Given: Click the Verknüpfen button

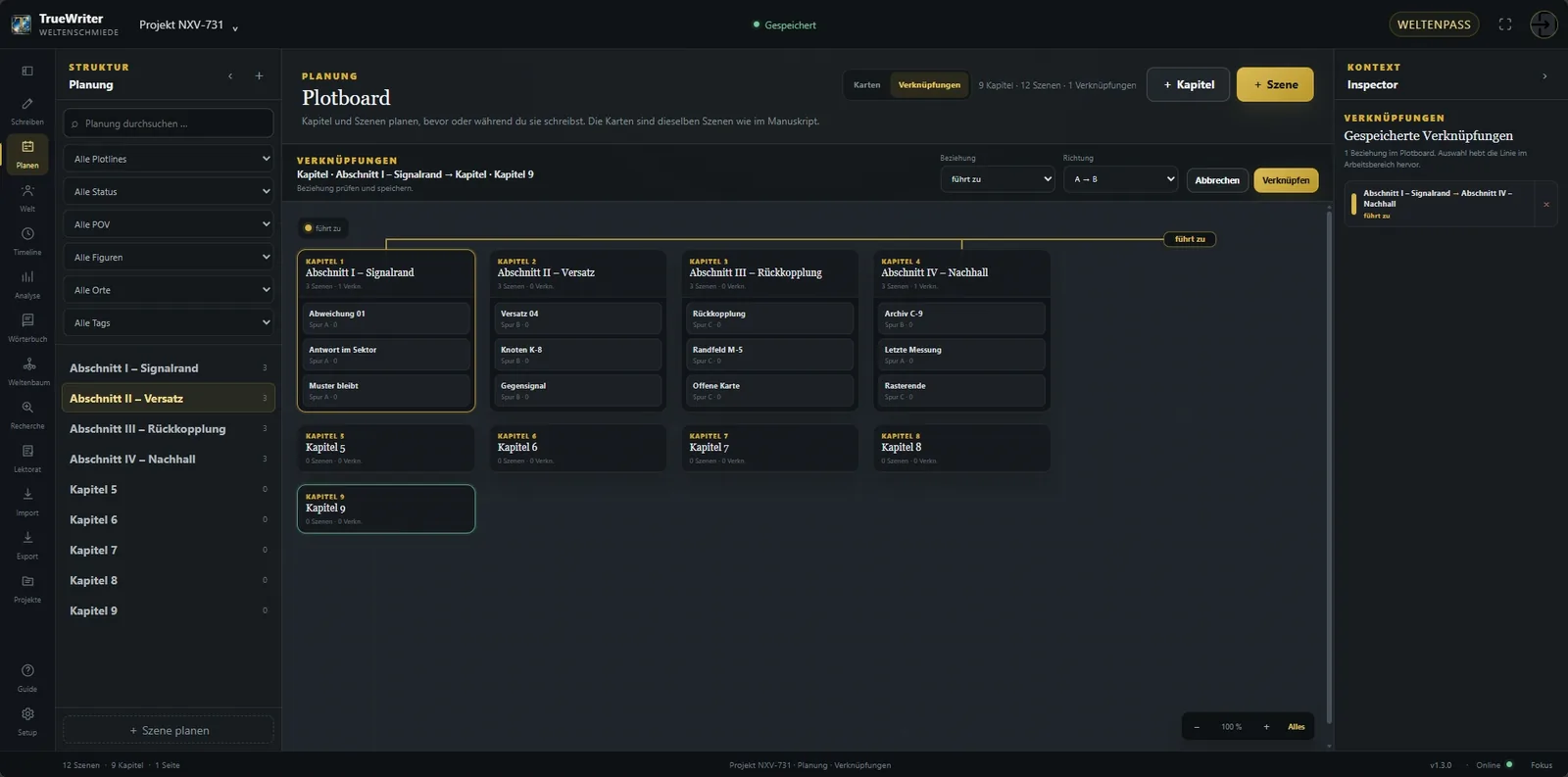Looking at the screenshot, I should pyautogui.click(x=1286, y=180).
